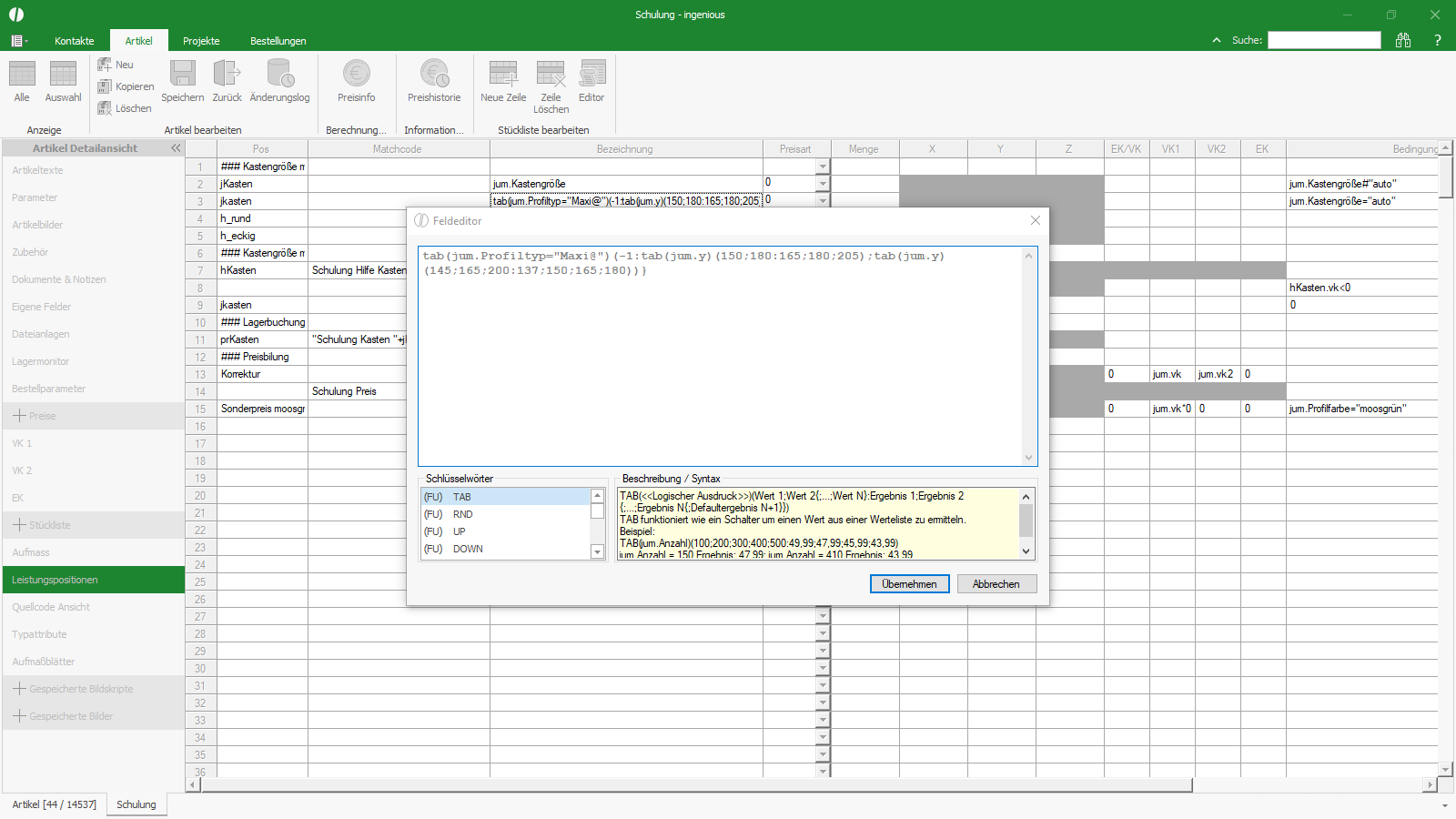Open Preishistorie
Viewport: 1456px width, 819px height.
click(x=434, y=81)
